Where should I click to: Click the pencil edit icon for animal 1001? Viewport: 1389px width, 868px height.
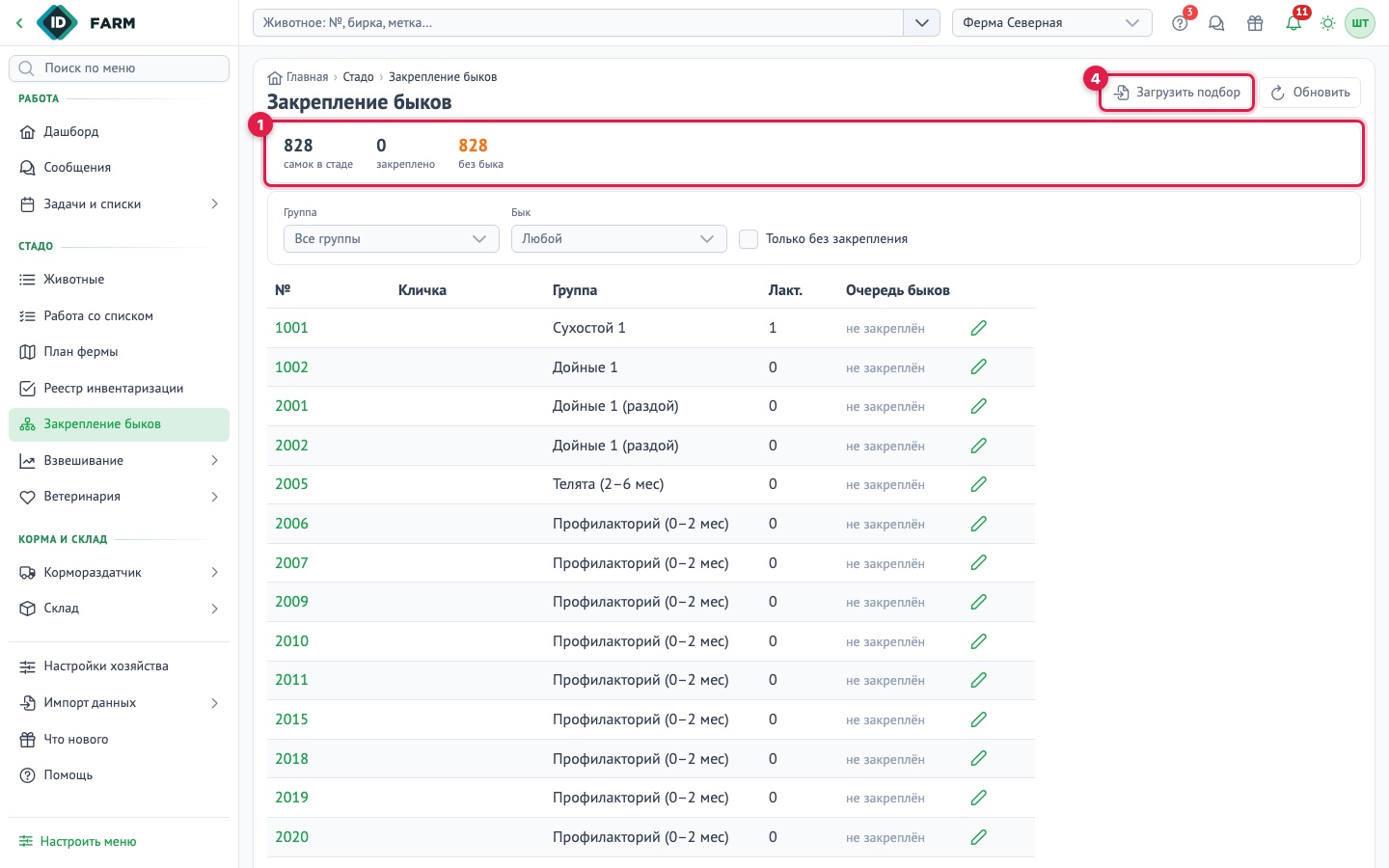[978, 328]
